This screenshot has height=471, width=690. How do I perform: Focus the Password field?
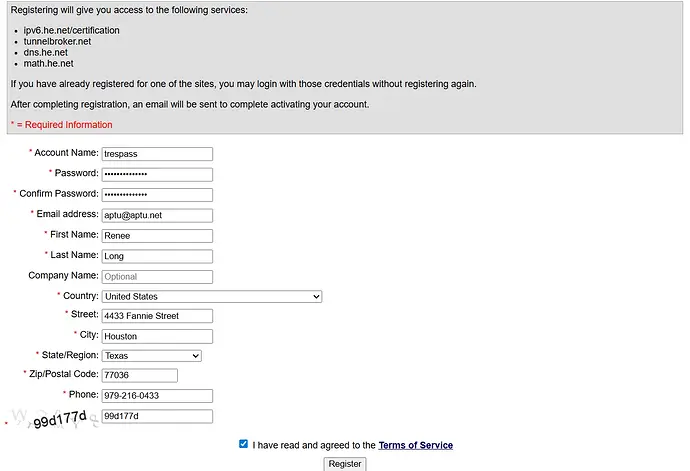157,174
